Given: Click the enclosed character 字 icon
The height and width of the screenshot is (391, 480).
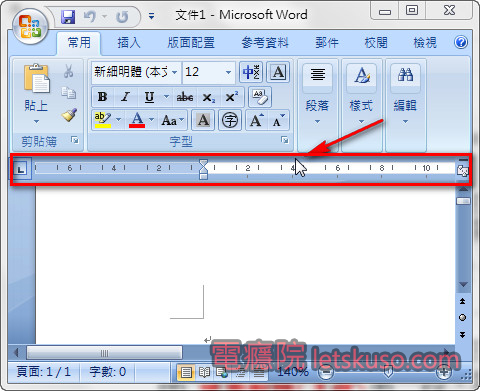Looking at the screenshot, I should 230,120.
